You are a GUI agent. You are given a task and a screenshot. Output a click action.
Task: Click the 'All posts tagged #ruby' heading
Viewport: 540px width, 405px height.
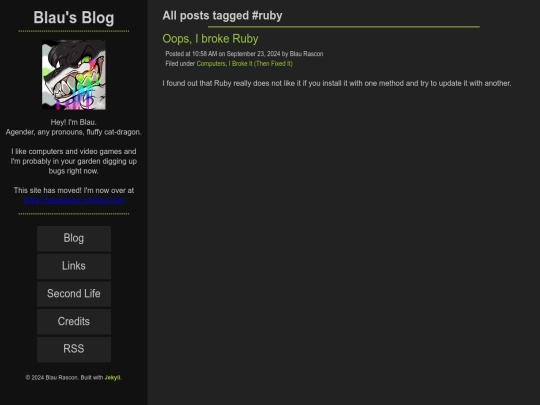pos(222,15)
